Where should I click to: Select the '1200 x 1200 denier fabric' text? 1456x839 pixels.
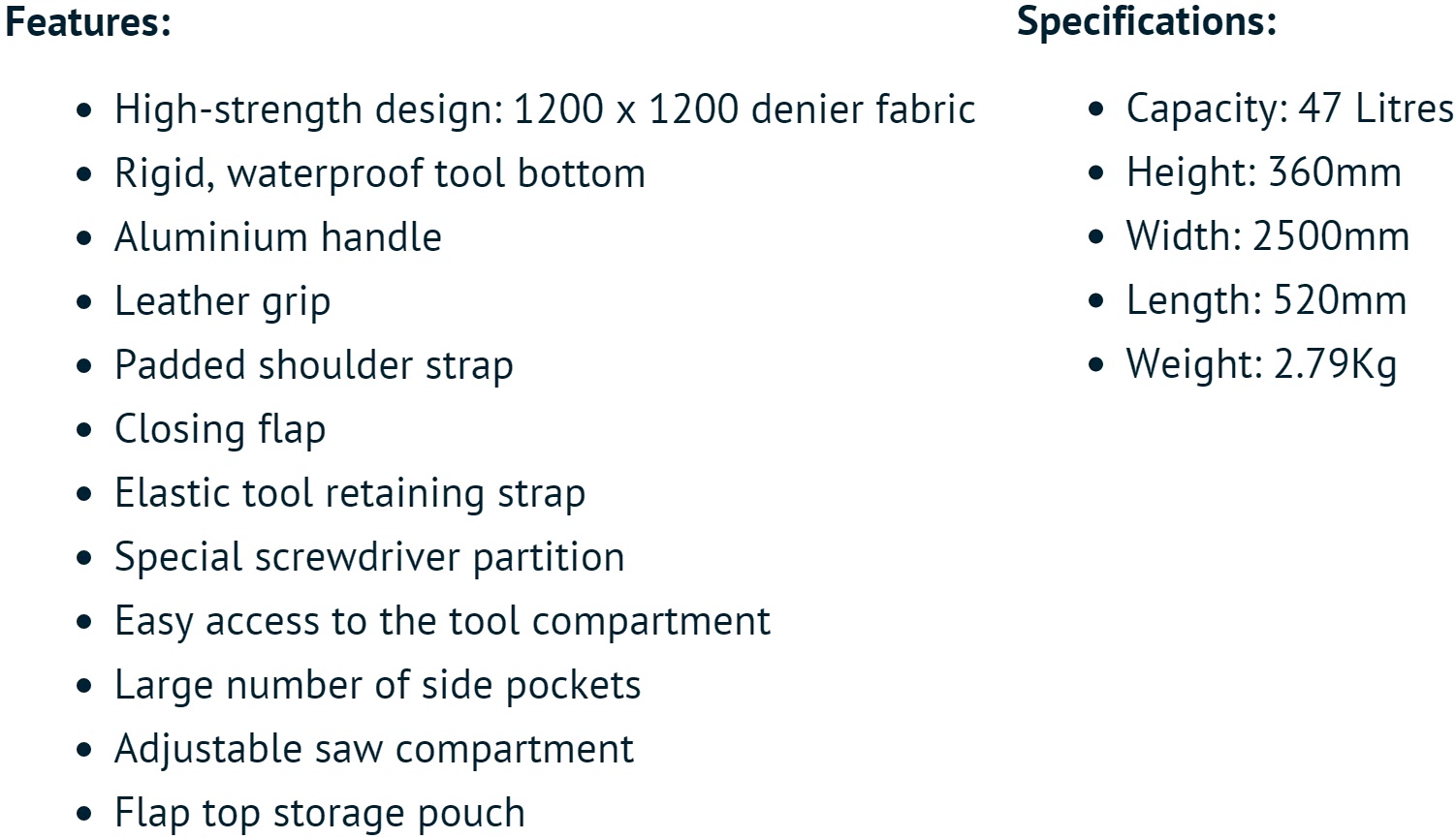pos(744,109)
